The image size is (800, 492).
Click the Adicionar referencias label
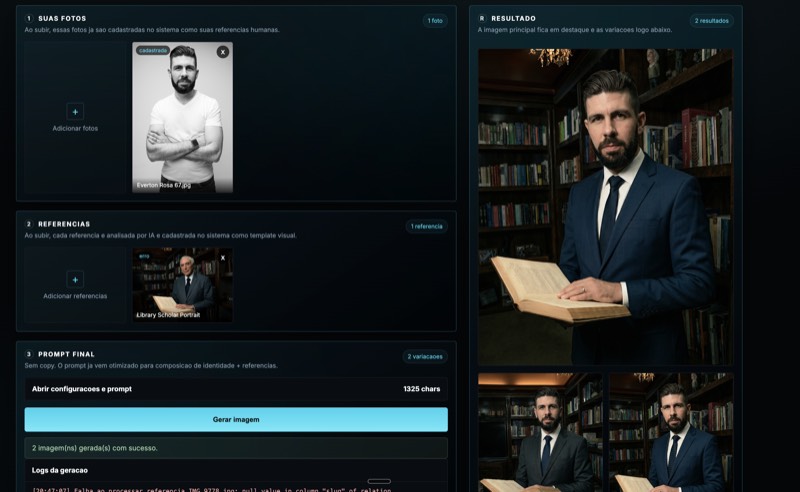(75, 296)
